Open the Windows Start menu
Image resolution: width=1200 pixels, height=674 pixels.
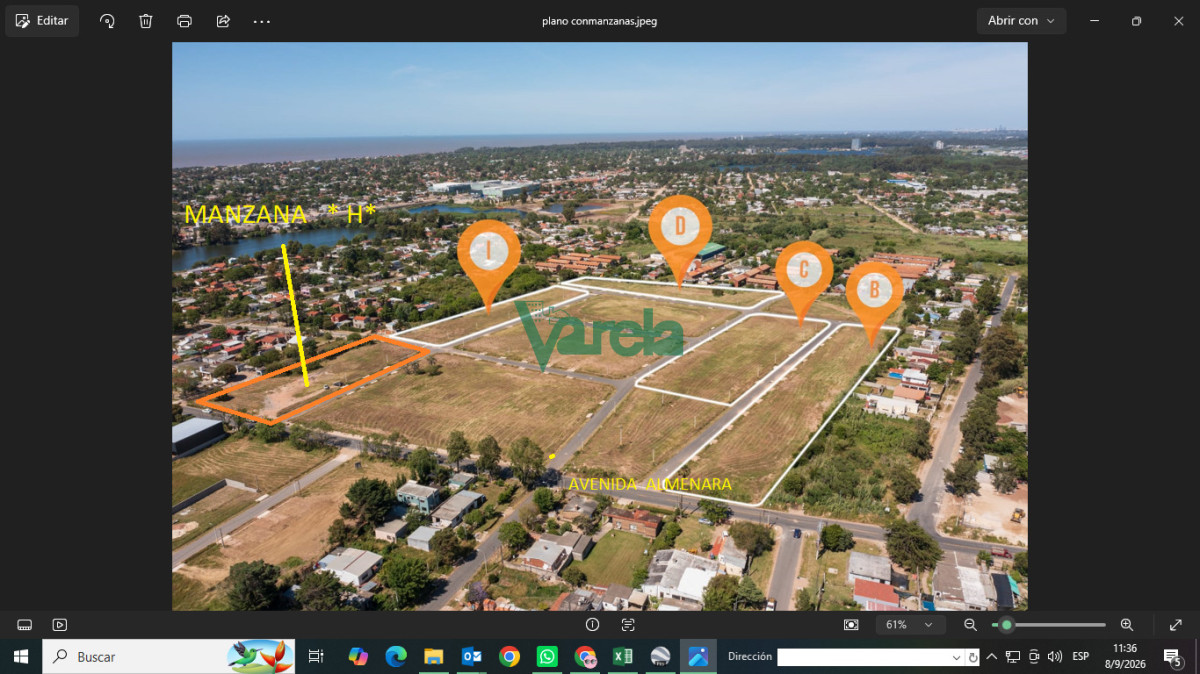coord(20,657)
